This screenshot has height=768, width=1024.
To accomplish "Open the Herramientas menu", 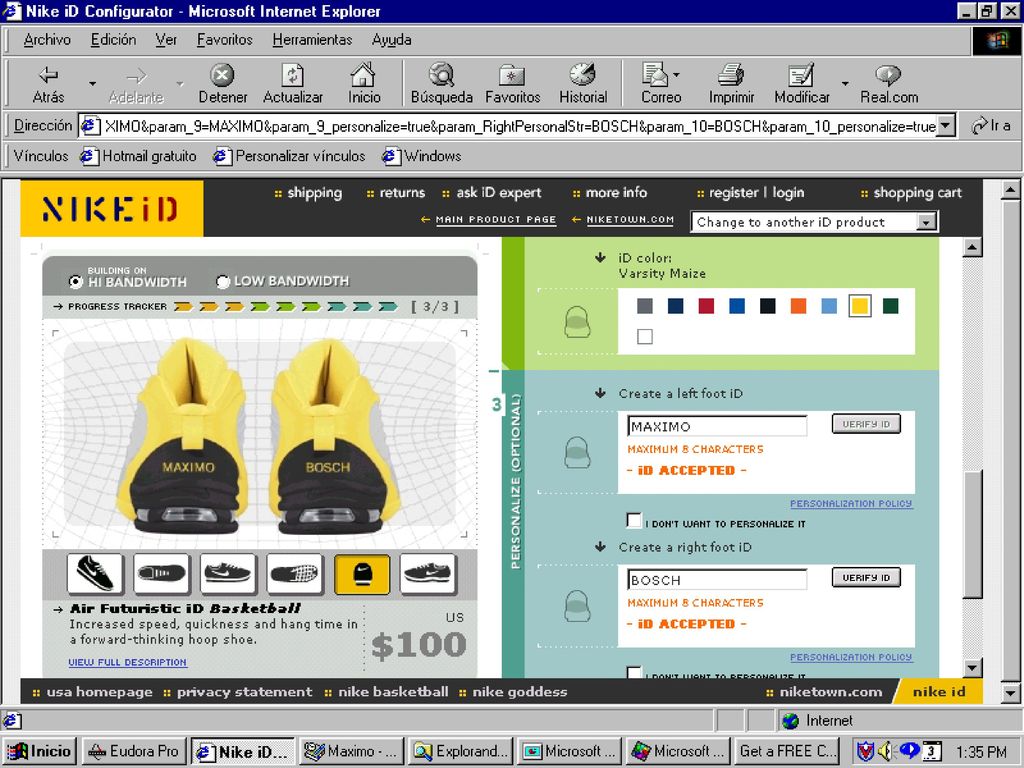I will [x=312, y=40].
